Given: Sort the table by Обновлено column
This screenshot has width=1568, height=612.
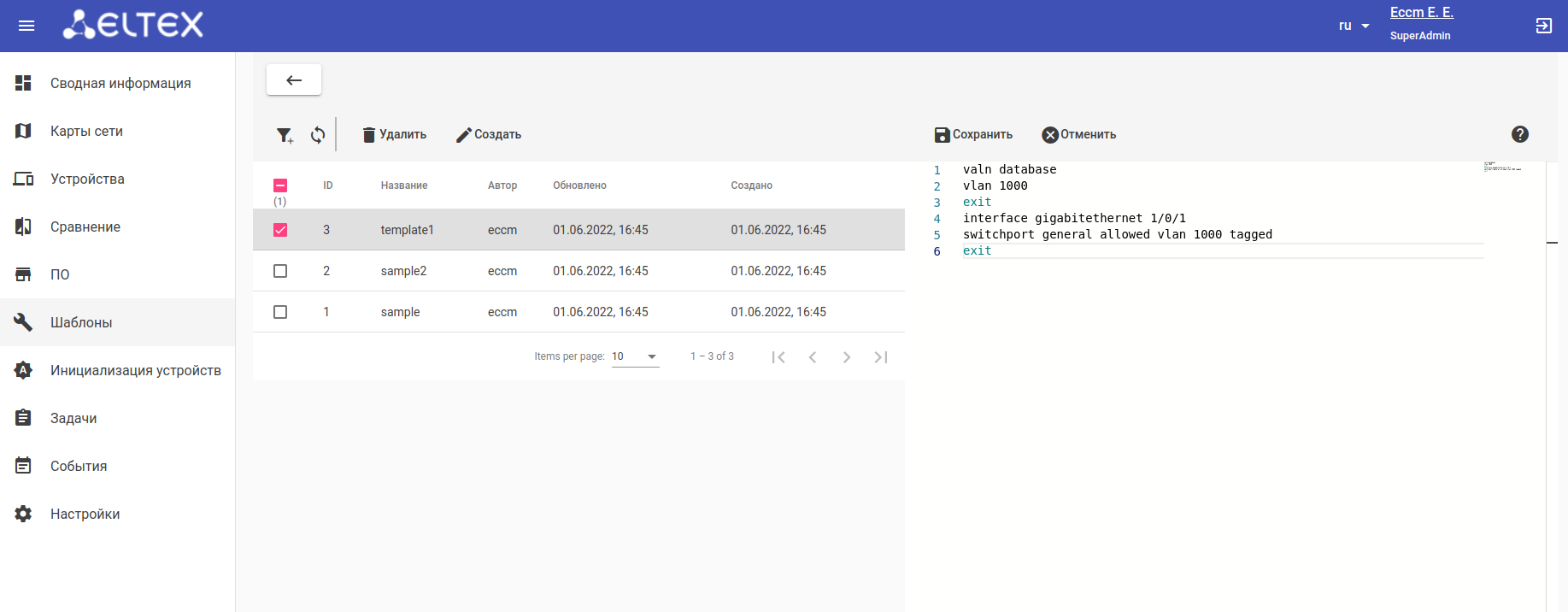Looking at the screenshot, I should (579, 185).
